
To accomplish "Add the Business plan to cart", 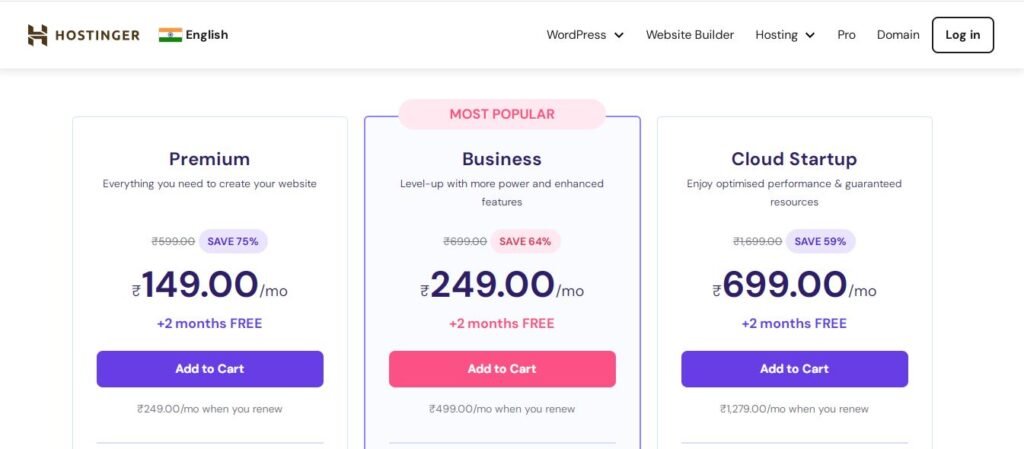I will click(x=502, y=369).
